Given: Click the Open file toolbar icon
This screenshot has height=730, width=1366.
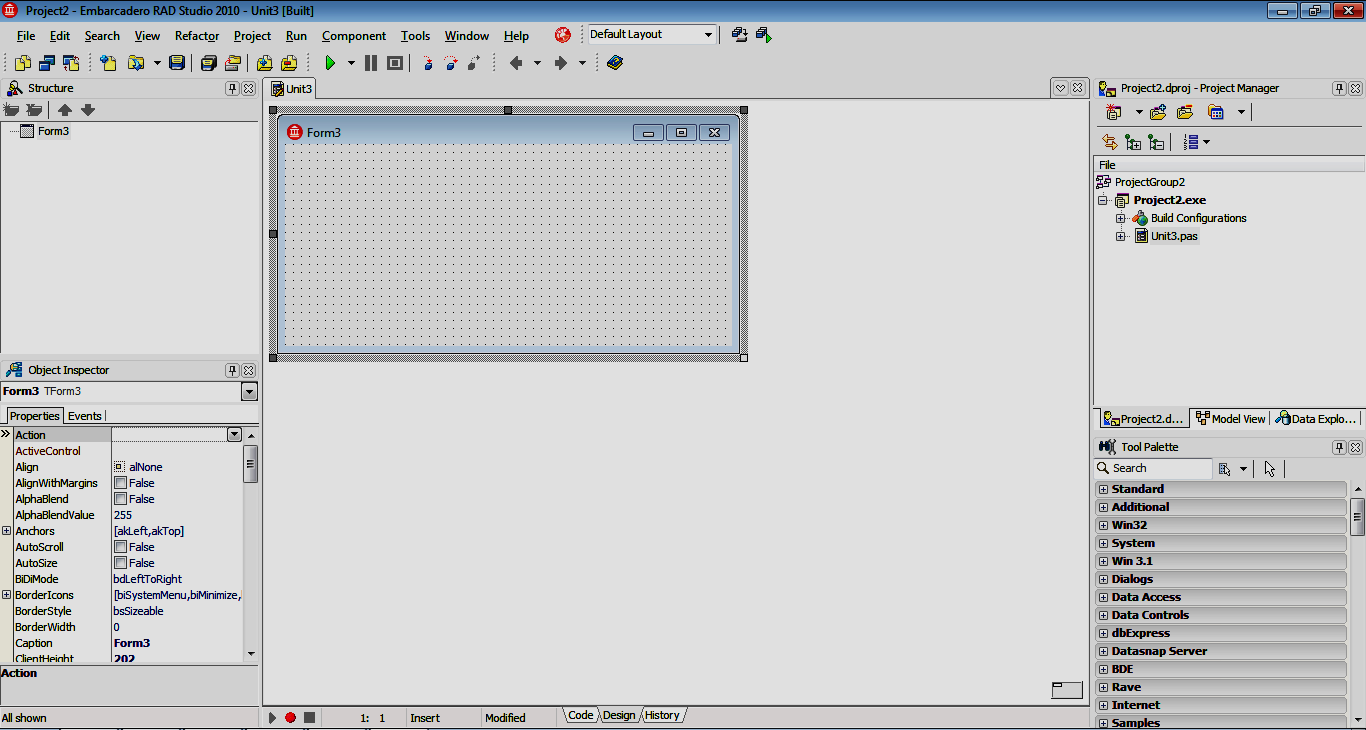Looking at the screenshot, I should [x=135, y=63].
